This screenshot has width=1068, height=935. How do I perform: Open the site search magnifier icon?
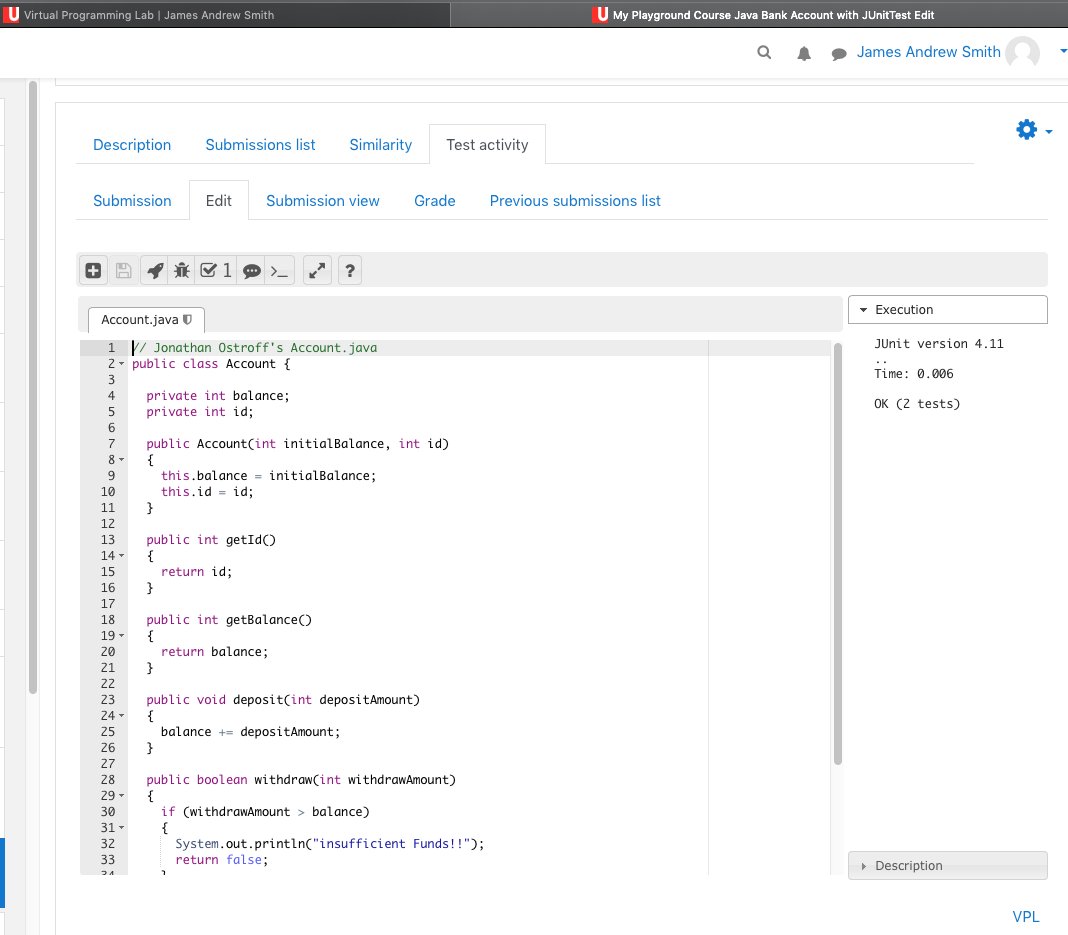tap(764, 52)
